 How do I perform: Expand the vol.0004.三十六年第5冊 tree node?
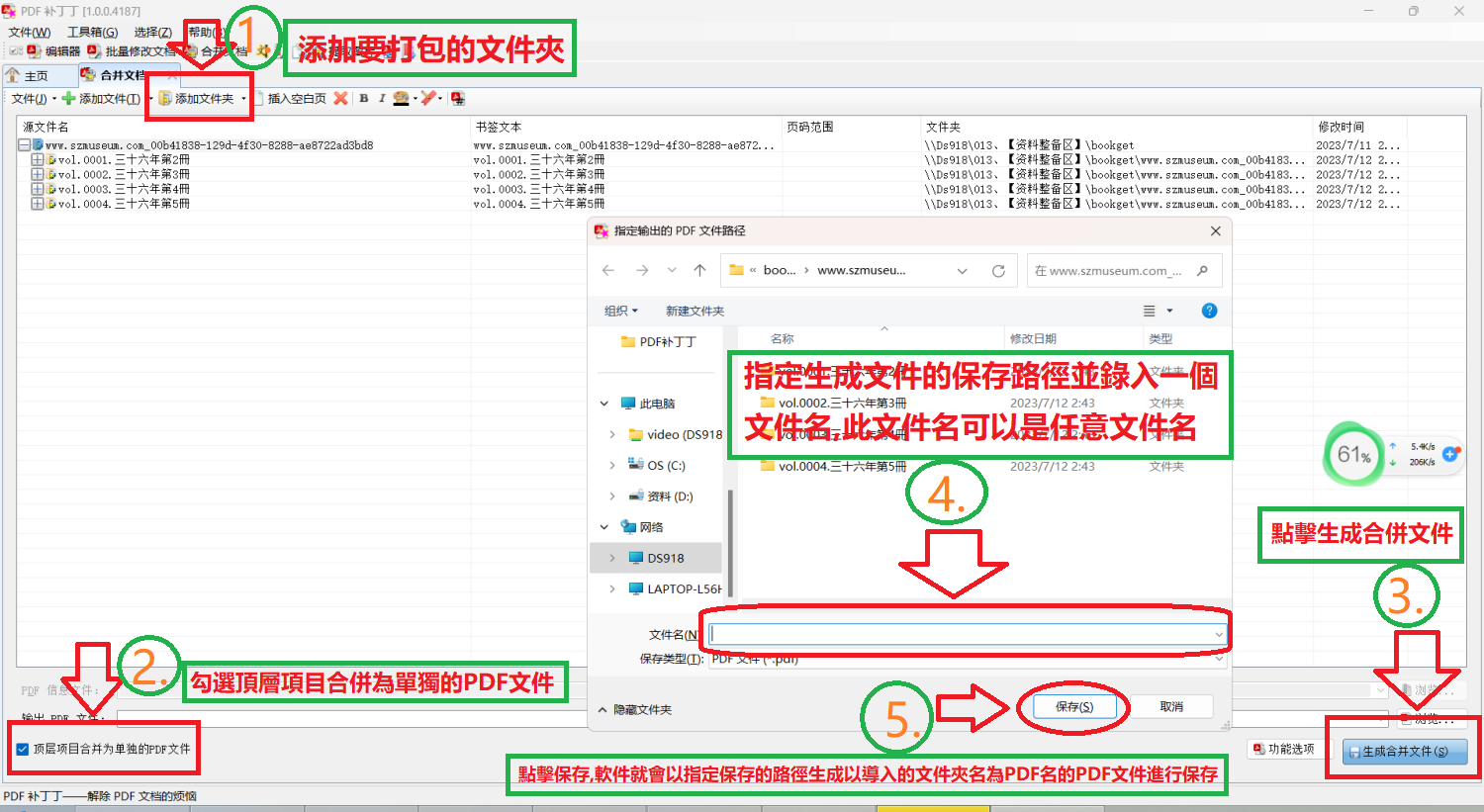click(37, 204)
